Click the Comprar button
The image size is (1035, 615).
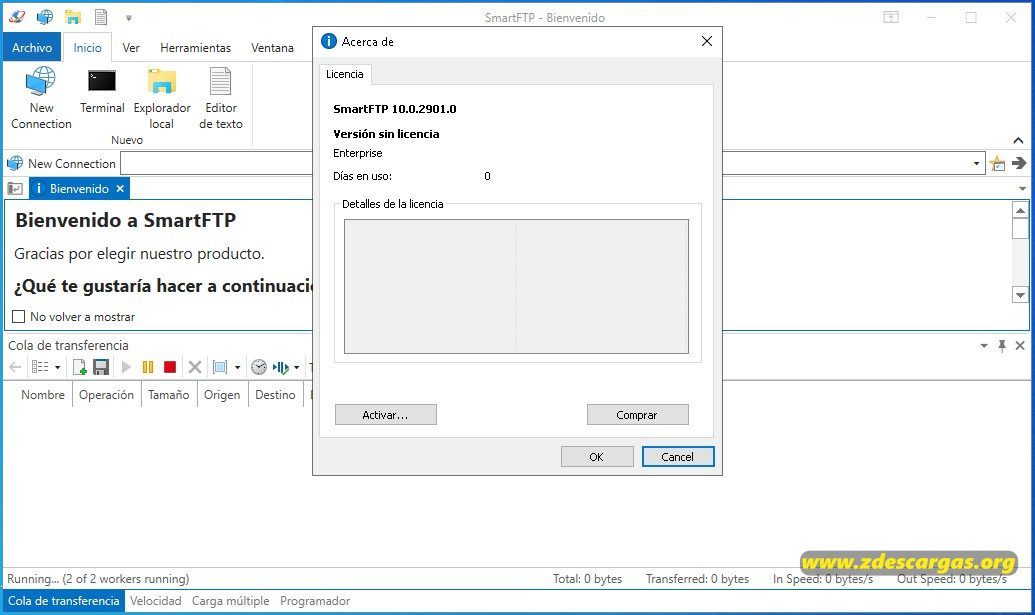click(637, 414)
